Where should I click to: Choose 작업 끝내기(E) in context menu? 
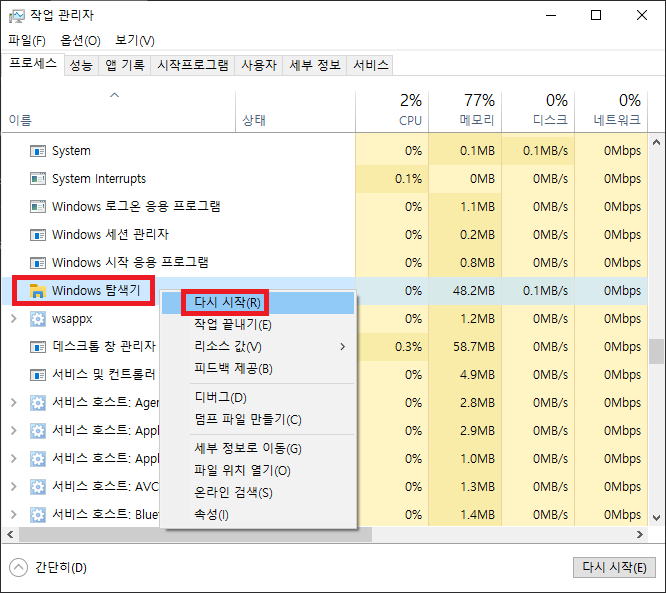258,325
